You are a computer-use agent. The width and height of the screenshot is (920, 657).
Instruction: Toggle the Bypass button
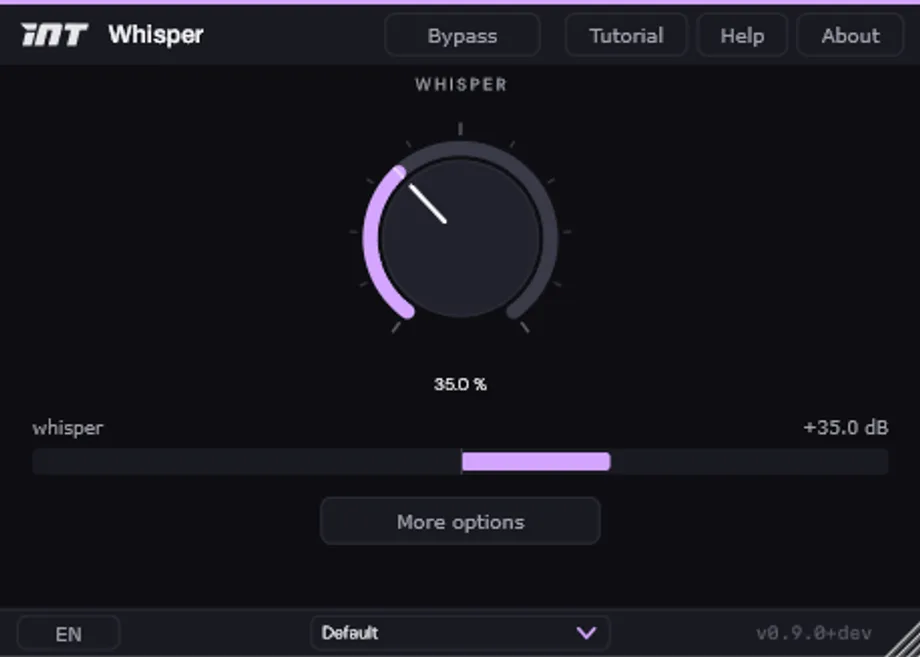click(462, 36)
